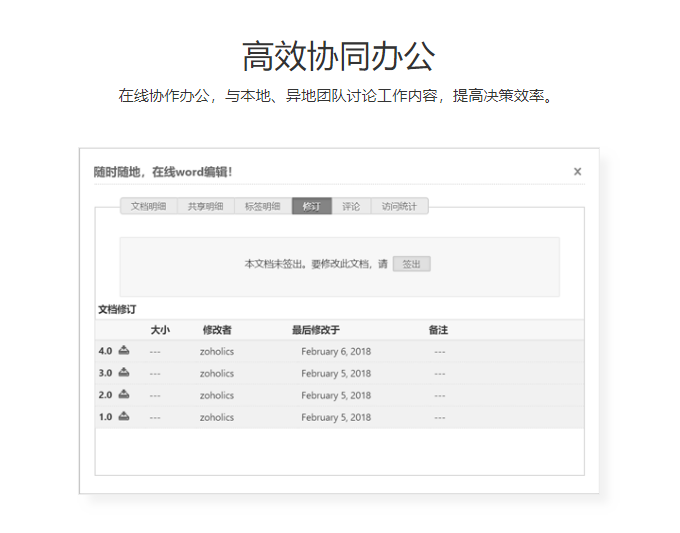
Task: Click zoholics in the 2.0 row
Action: coord(217,396)
